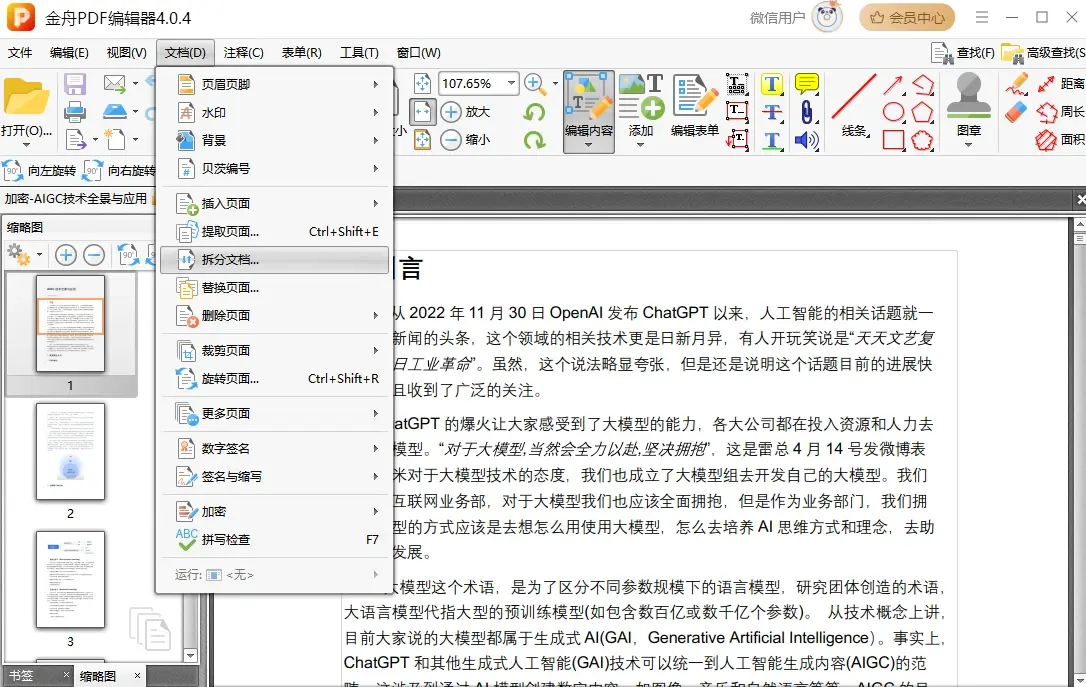The image size is (1086, 687).
Task: Expand the 背景 background submenu
Action: tap(275, 140)
